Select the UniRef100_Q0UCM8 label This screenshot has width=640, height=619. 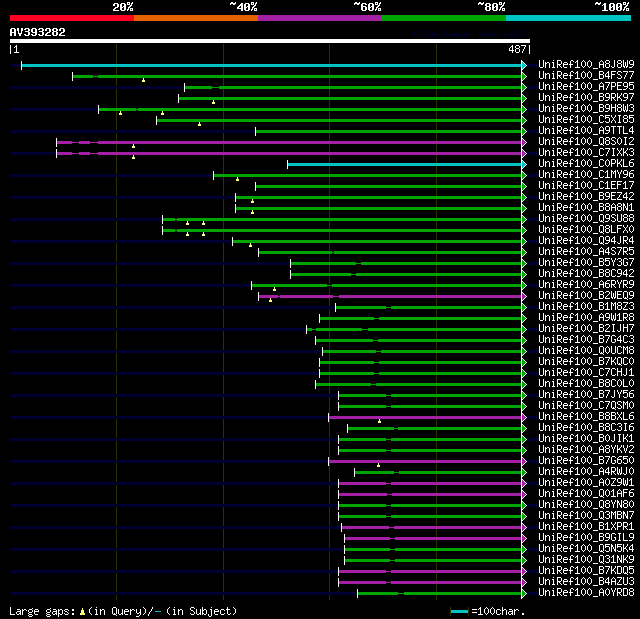(586, 351)
